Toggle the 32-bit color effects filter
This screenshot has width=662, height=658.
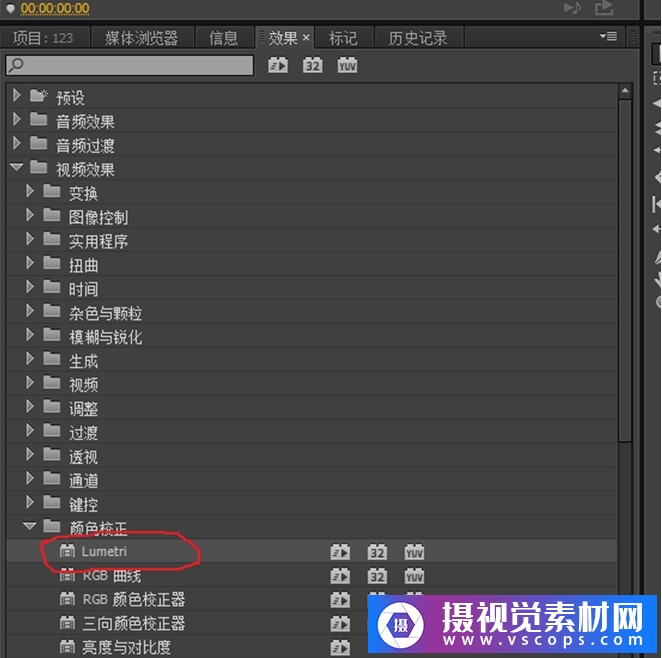pyautogui.click(x=313, y=65)
